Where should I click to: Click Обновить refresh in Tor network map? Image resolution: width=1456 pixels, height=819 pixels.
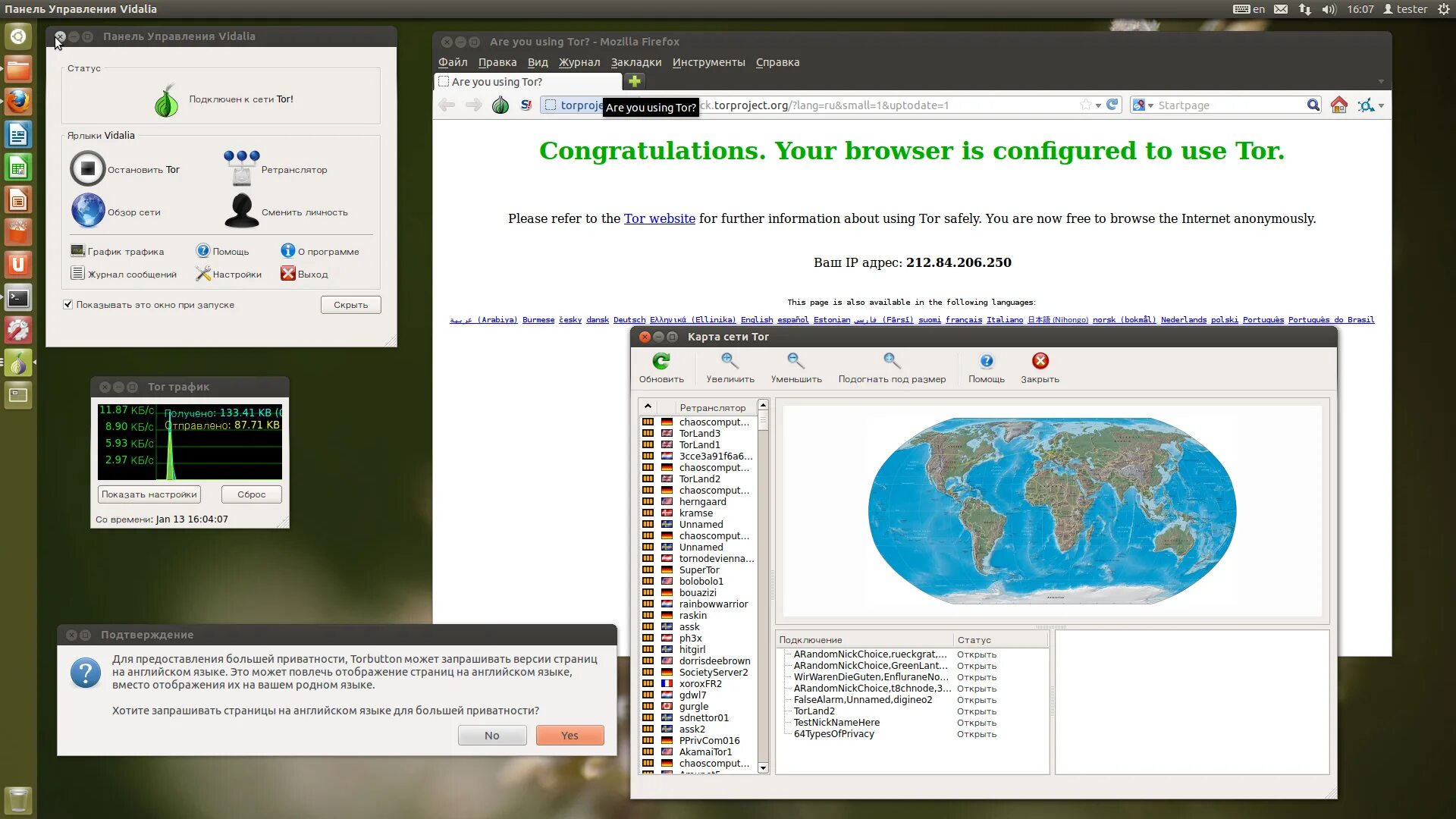tap(661, 367)
